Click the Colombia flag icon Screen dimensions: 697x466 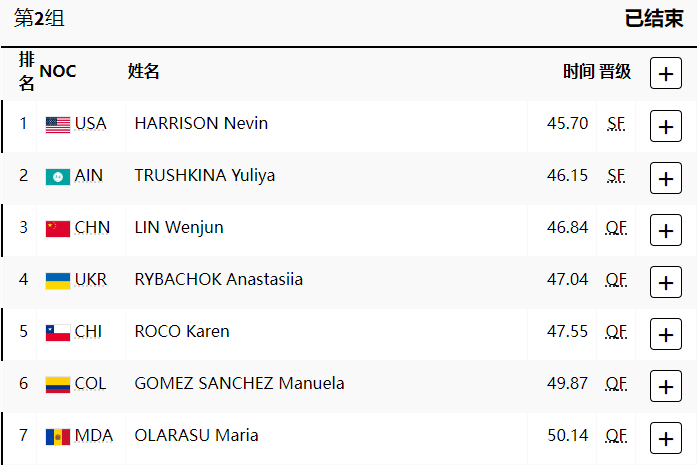(58, 385)
